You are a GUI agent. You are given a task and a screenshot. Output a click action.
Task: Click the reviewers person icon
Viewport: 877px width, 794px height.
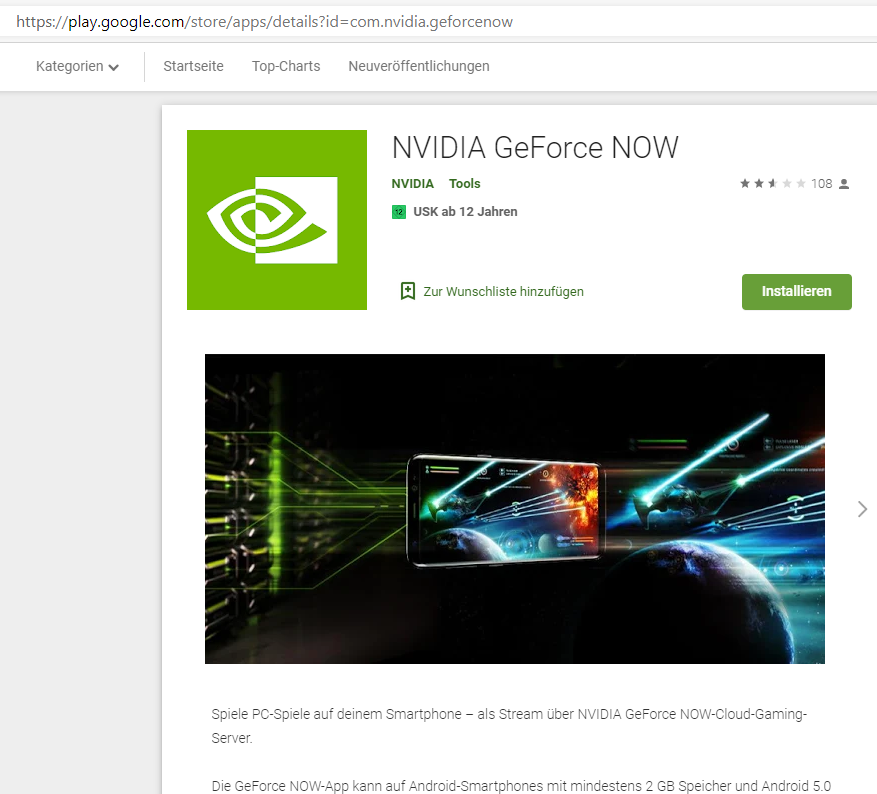pos(844,184)
